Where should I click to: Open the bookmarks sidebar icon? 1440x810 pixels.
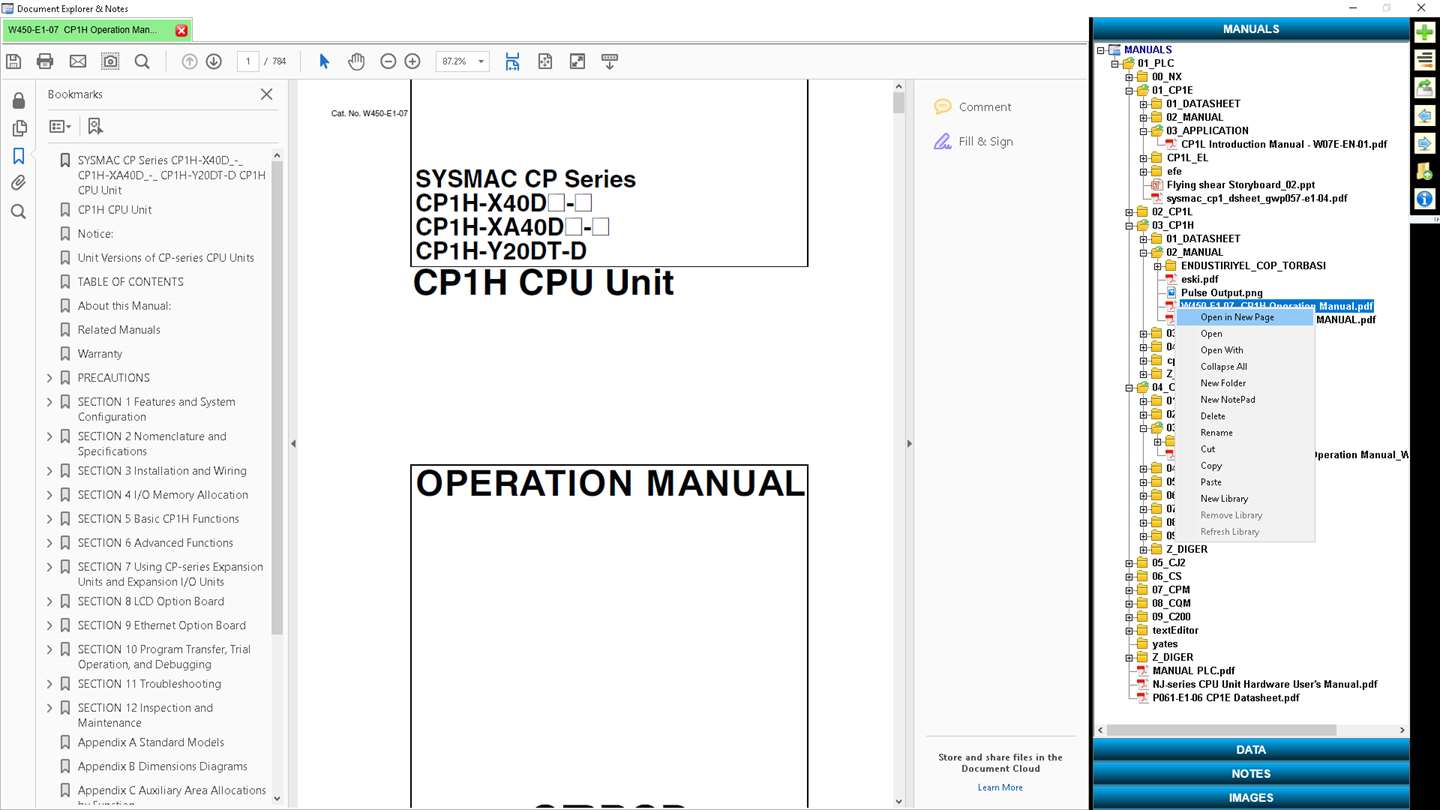click(18, 156)
